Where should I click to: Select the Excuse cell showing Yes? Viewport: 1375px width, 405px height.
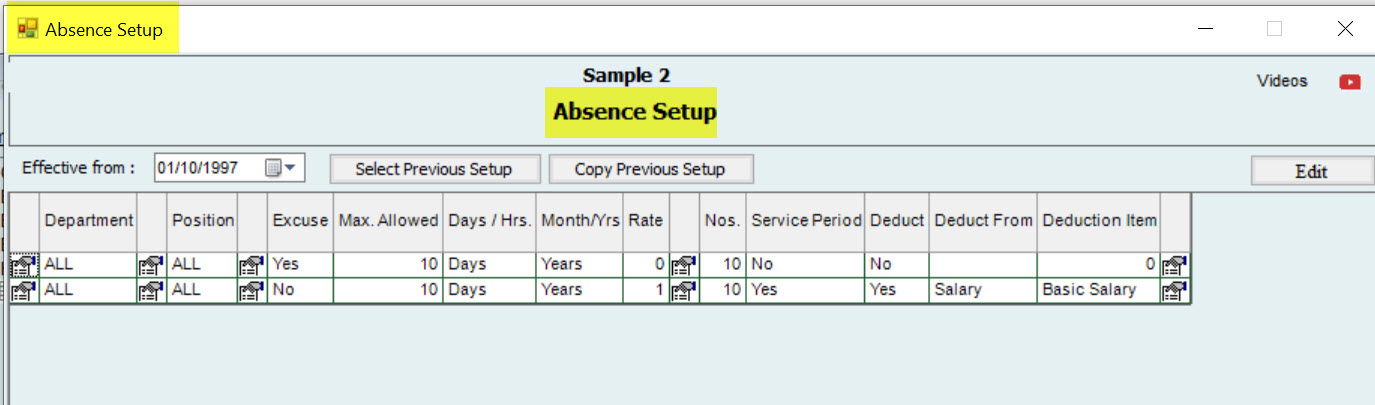[x=300, y=265]
